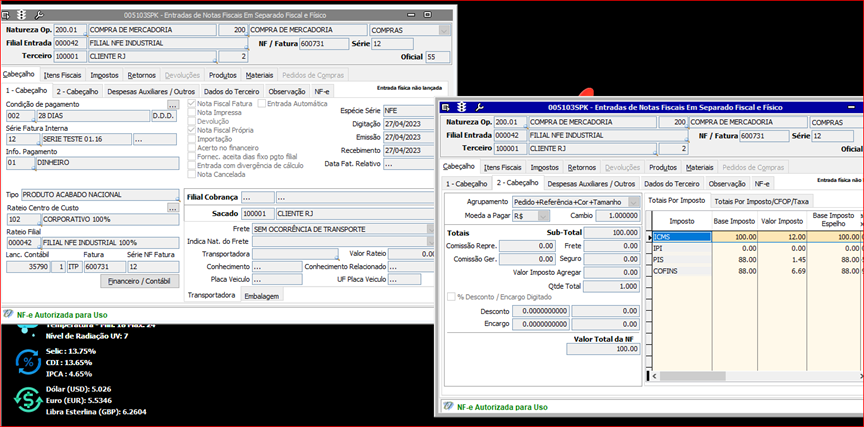Image resolution: width=864 pixels, height=427 pixels.
Task: Open the Itens Fiscais tab in the left window
Action: point(63,75)
